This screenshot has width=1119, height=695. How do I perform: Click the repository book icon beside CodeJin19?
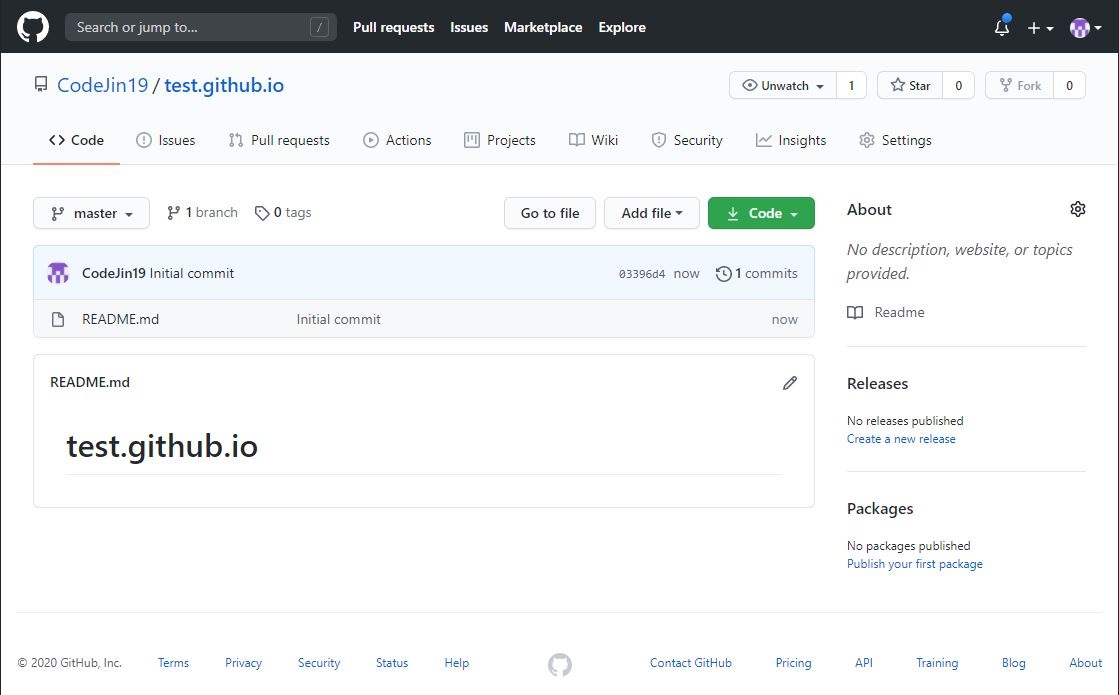coord(41,85)
